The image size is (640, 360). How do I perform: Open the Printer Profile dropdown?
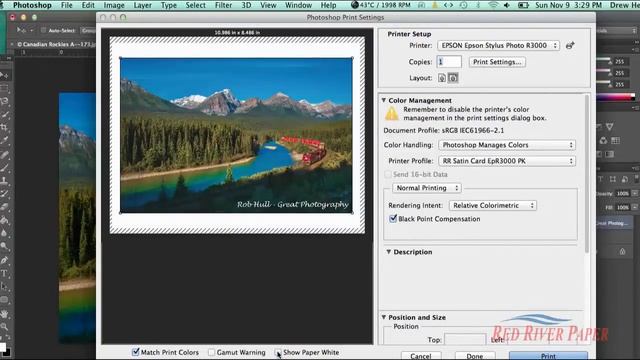pos(507,161)
